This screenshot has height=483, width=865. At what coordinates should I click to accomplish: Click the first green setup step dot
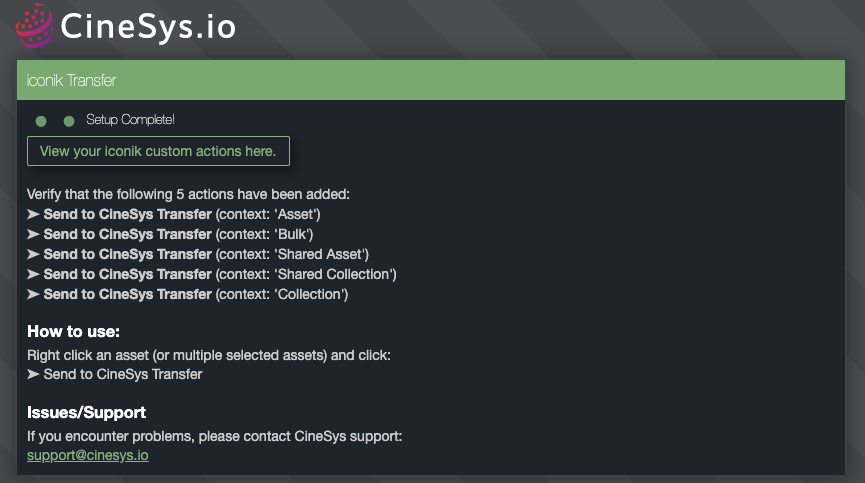(41, 121)
